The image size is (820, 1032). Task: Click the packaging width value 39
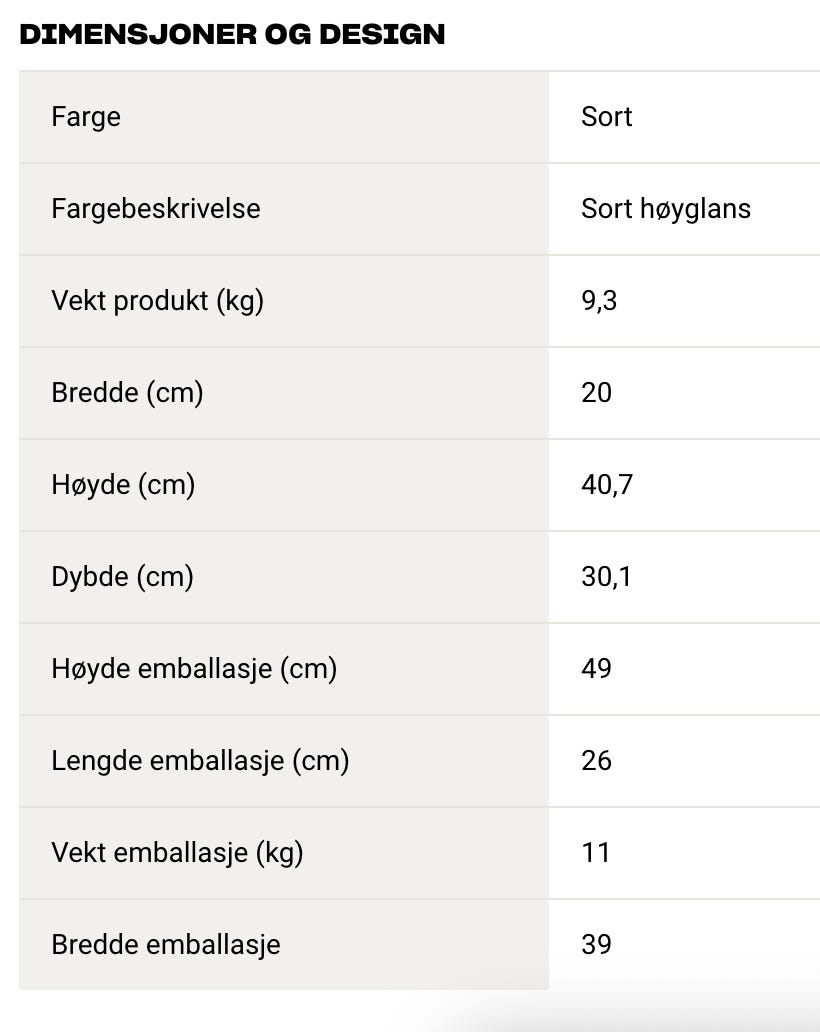pyautogui.click(x=596, y=945)
